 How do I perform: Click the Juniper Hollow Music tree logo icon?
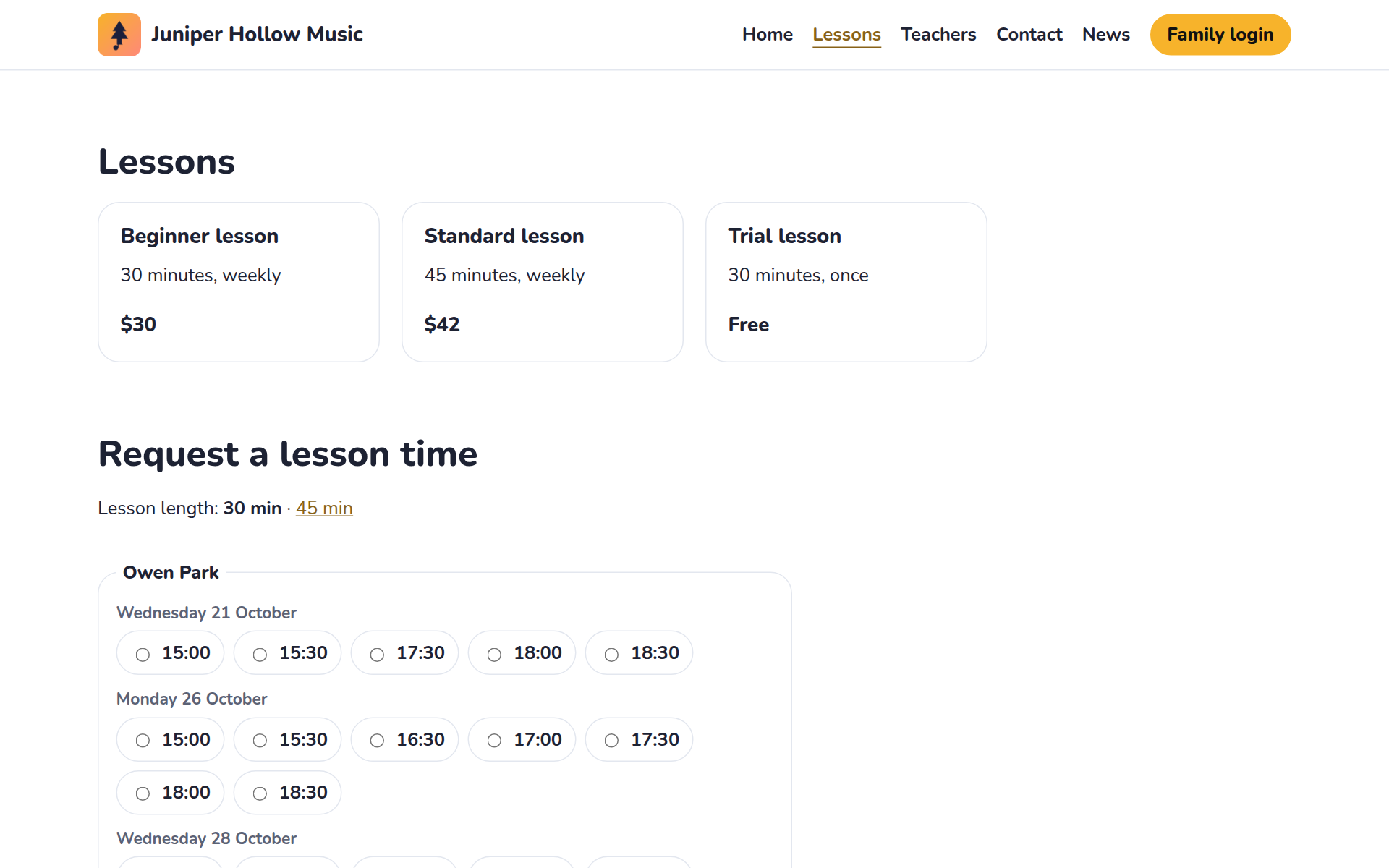[119, 35]
